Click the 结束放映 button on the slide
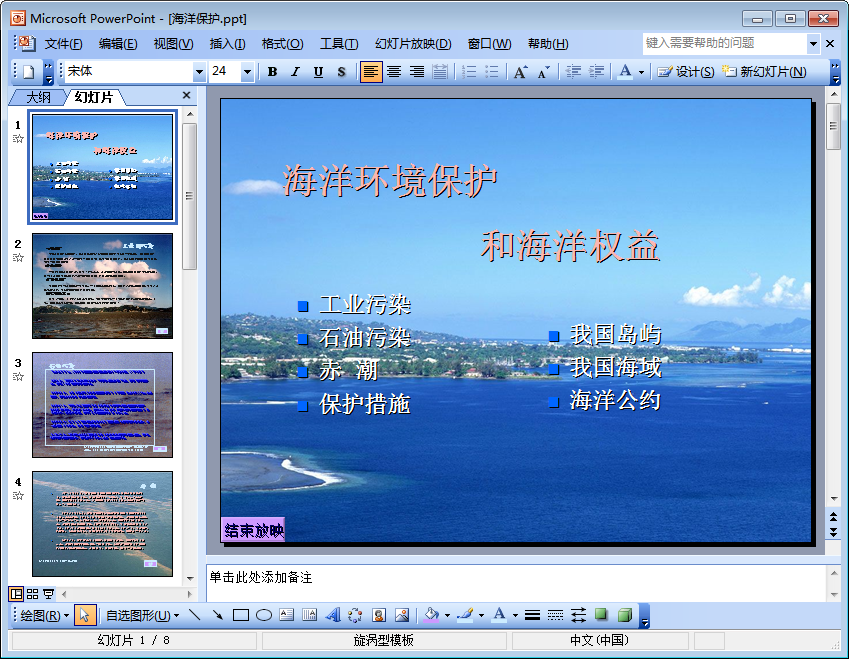Image resolution: width=849 pixels, height=659 pixels. click(x=253, y=530)
